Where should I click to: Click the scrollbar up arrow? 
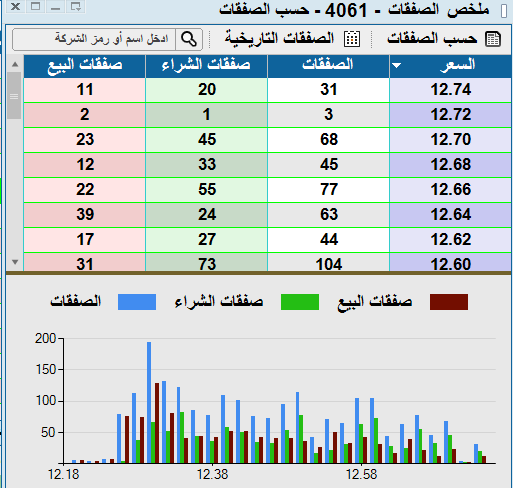point(15,64)
